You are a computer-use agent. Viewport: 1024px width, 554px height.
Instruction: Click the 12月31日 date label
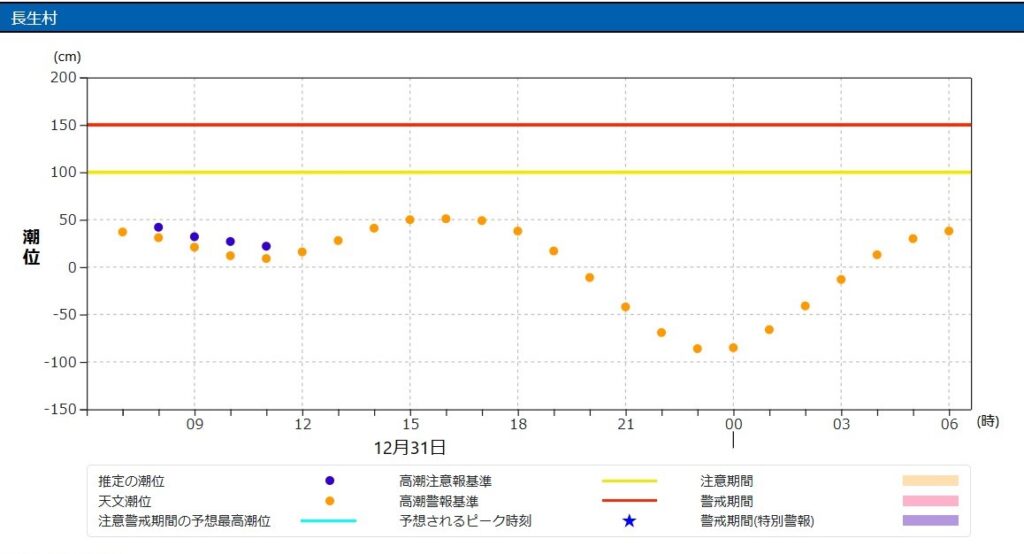(409, 448)
